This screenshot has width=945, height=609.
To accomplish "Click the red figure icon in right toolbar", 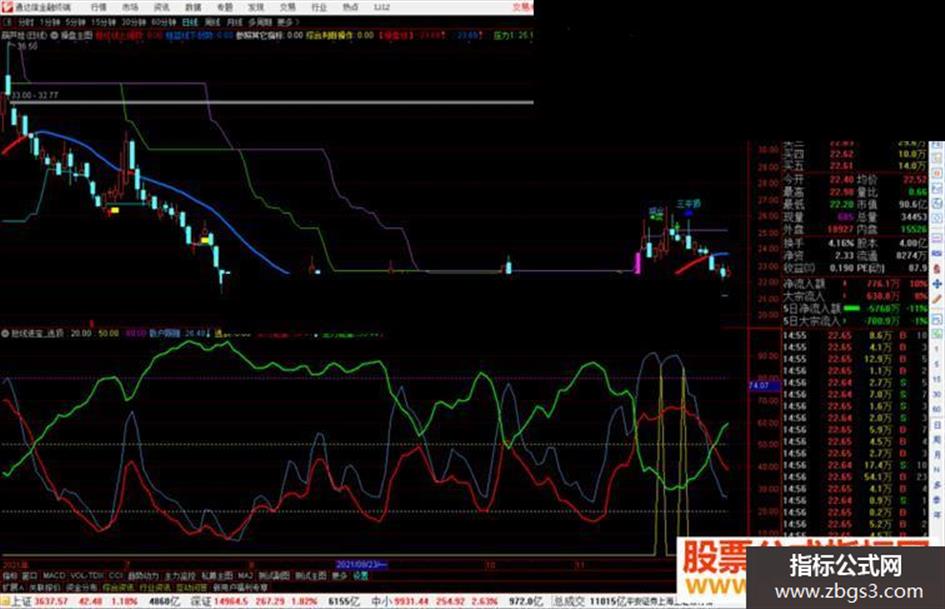I will click(x=937, y=268).
